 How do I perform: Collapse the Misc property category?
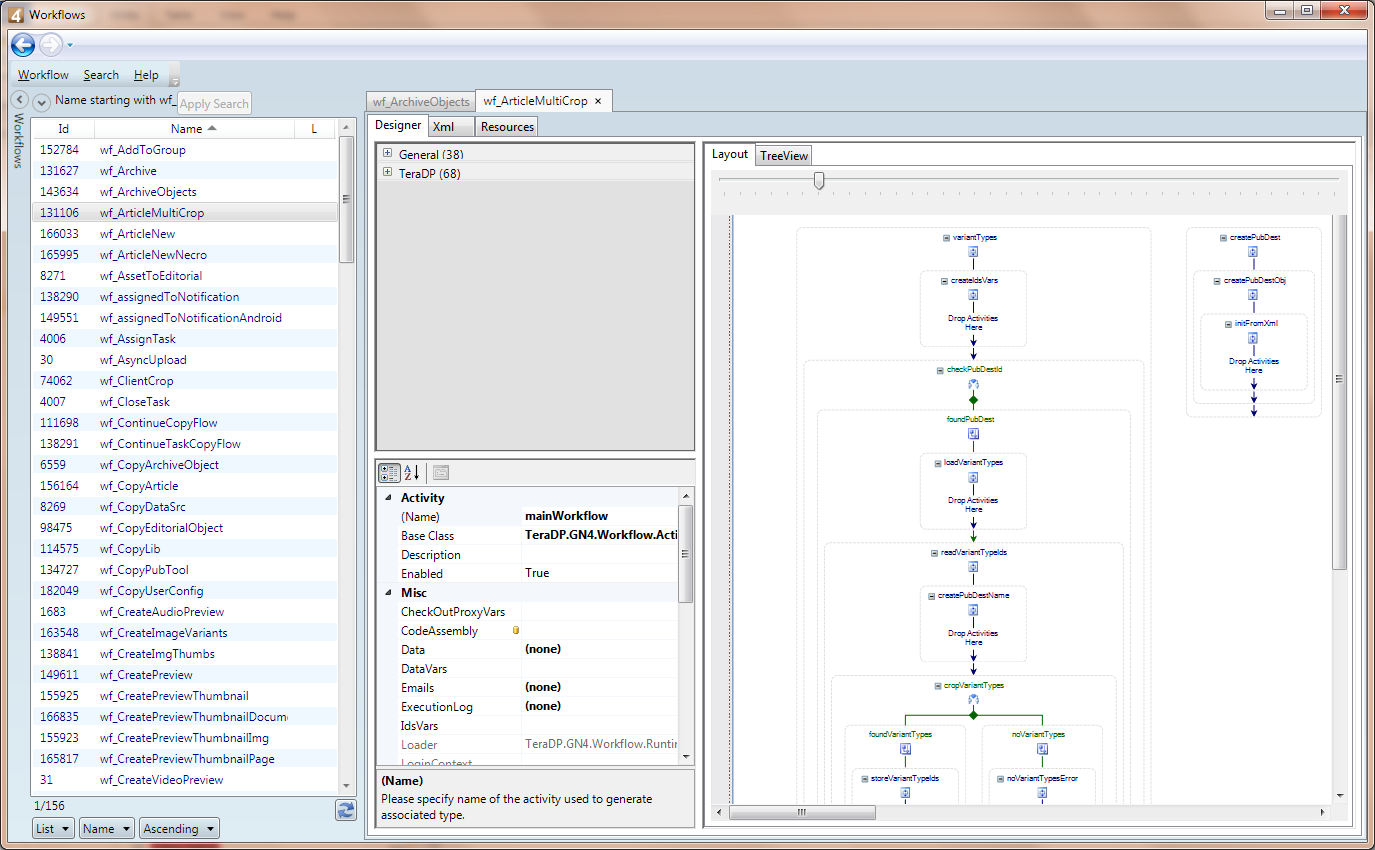coord(388,592)
